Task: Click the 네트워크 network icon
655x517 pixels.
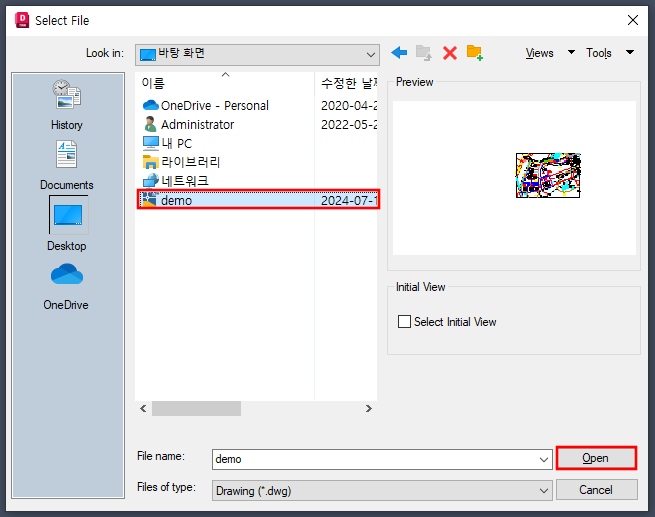Action: pyautogui.click(x=150, y=180)
